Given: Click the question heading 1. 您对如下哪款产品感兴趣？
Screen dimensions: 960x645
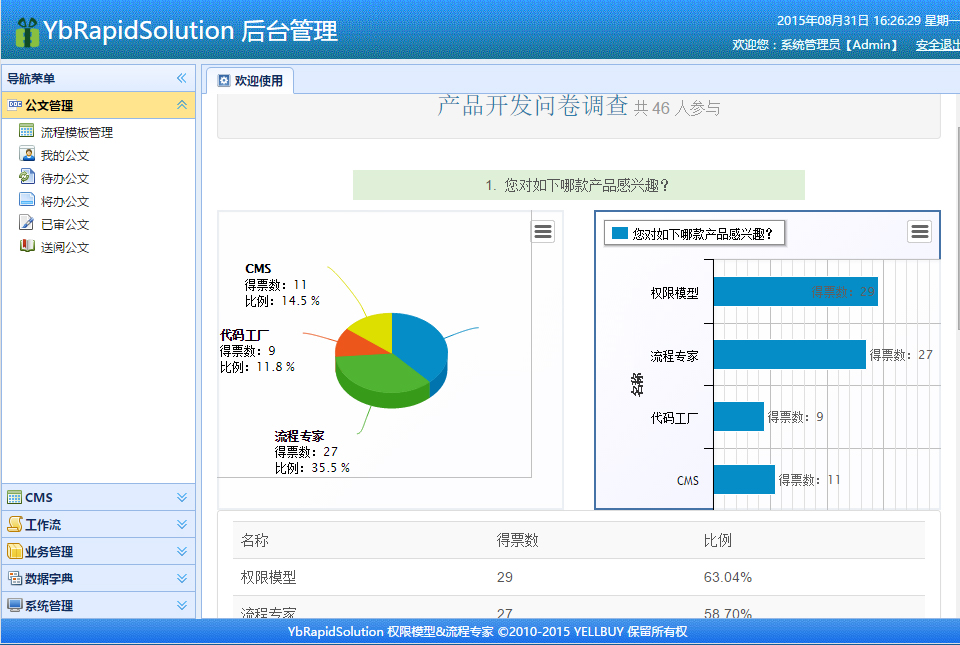Looking at the screenshot, I should click(x=579, y=185).
